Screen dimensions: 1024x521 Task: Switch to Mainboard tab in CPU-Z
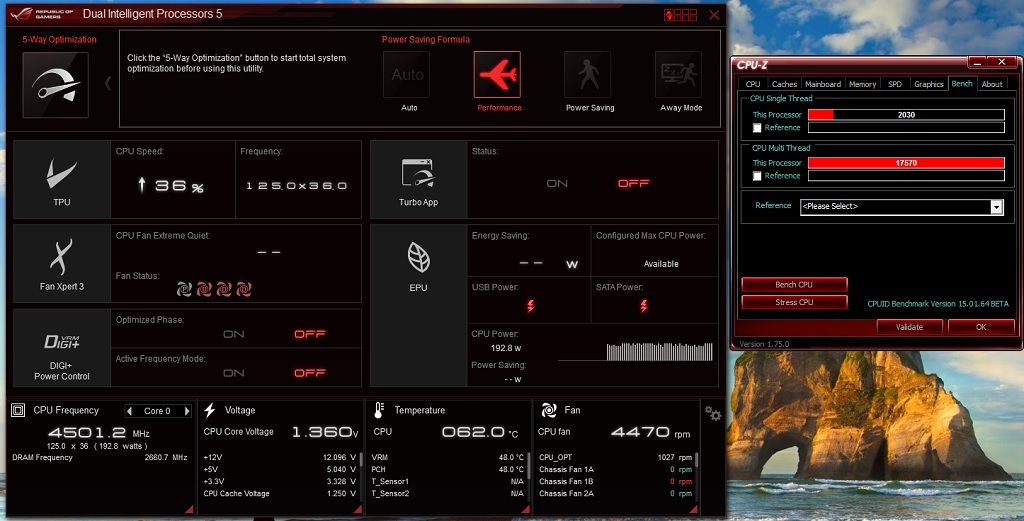click(823, 84)
